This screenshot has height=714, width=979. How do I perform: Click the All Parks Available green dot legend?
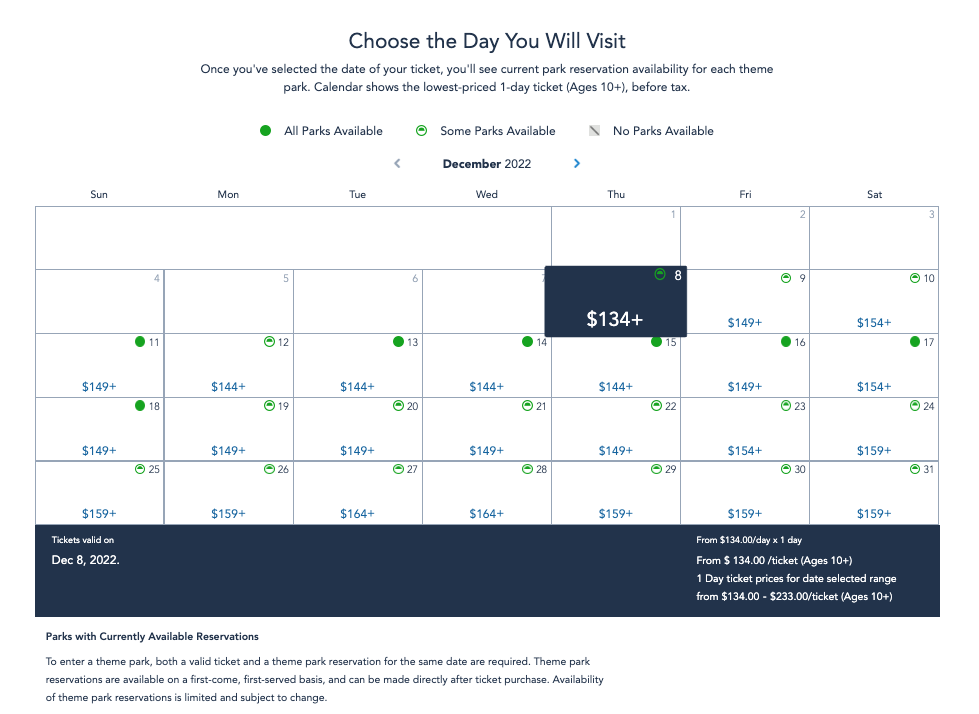265,130
